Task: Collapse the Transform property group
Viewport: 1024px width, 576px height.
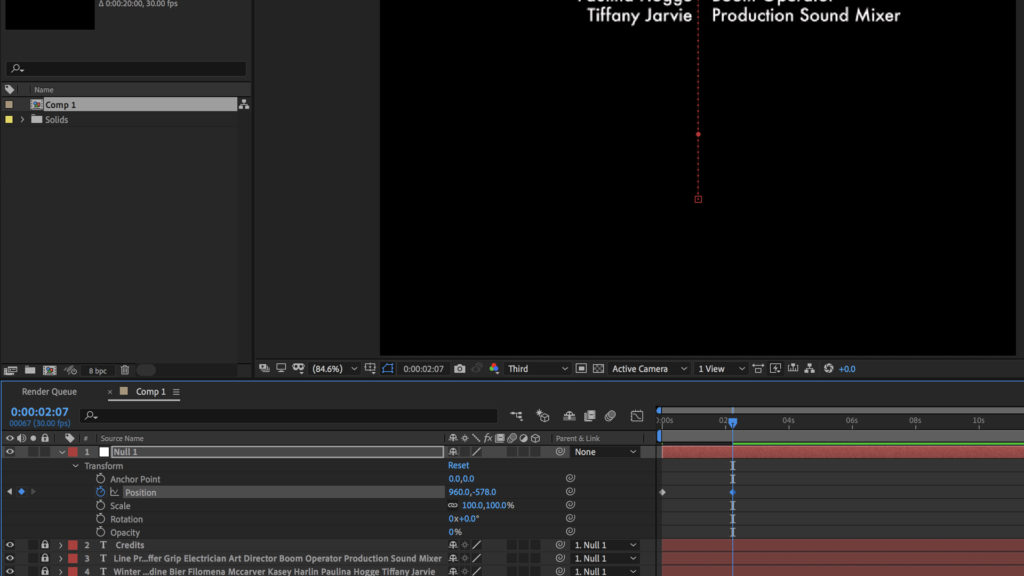Action: click(x=75, y=466)
